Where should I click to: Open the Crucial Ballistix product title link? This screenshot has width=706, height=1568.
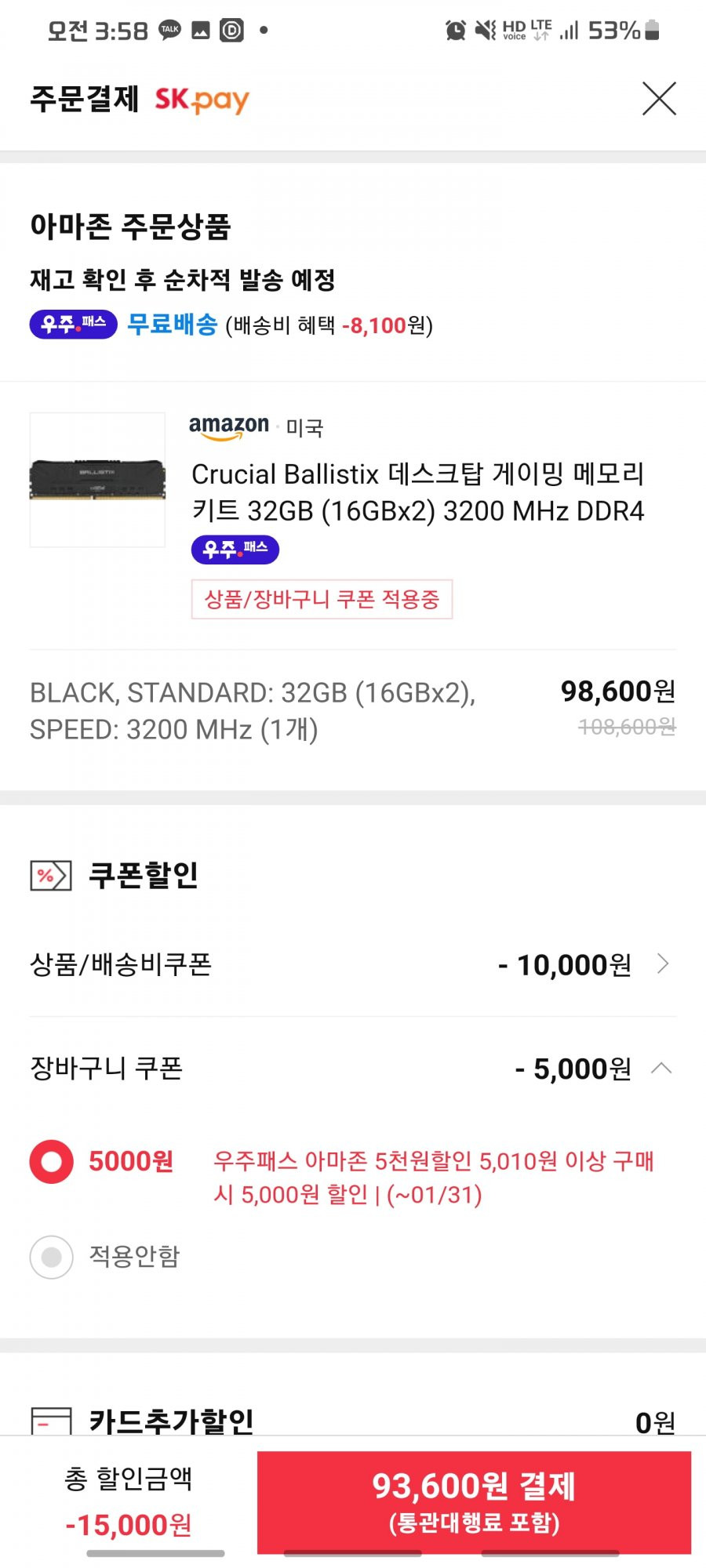click(418, 492)
